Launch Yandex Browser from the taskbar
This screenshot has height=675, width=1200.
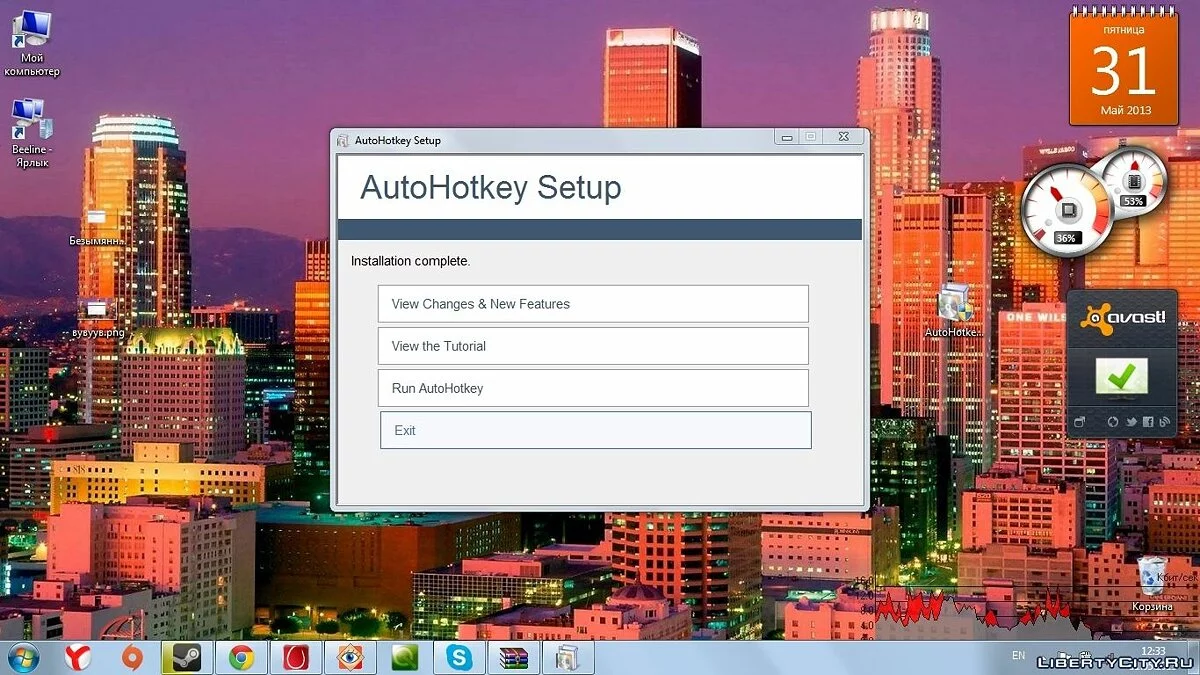(78, 657)
